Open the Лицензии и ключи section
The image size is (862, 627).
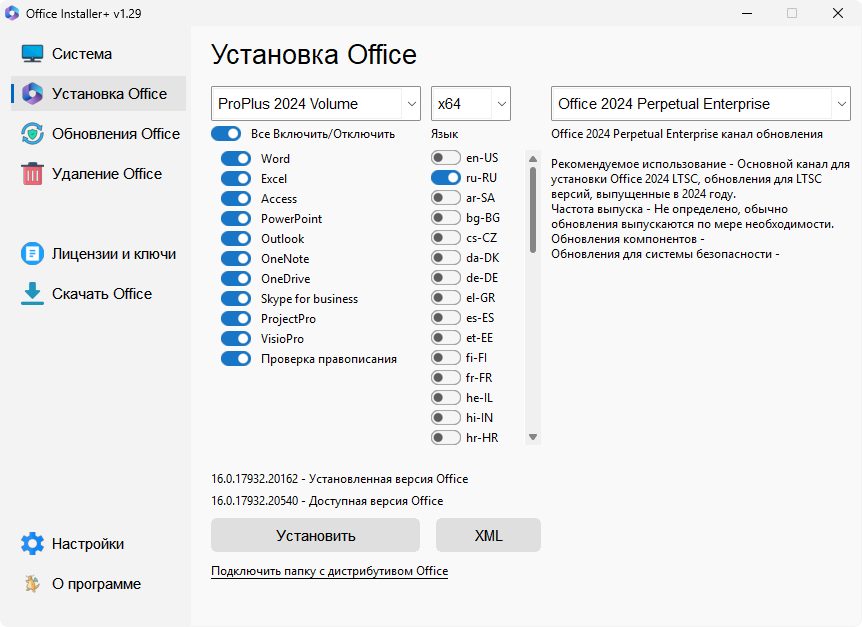[x=114, y=254]
